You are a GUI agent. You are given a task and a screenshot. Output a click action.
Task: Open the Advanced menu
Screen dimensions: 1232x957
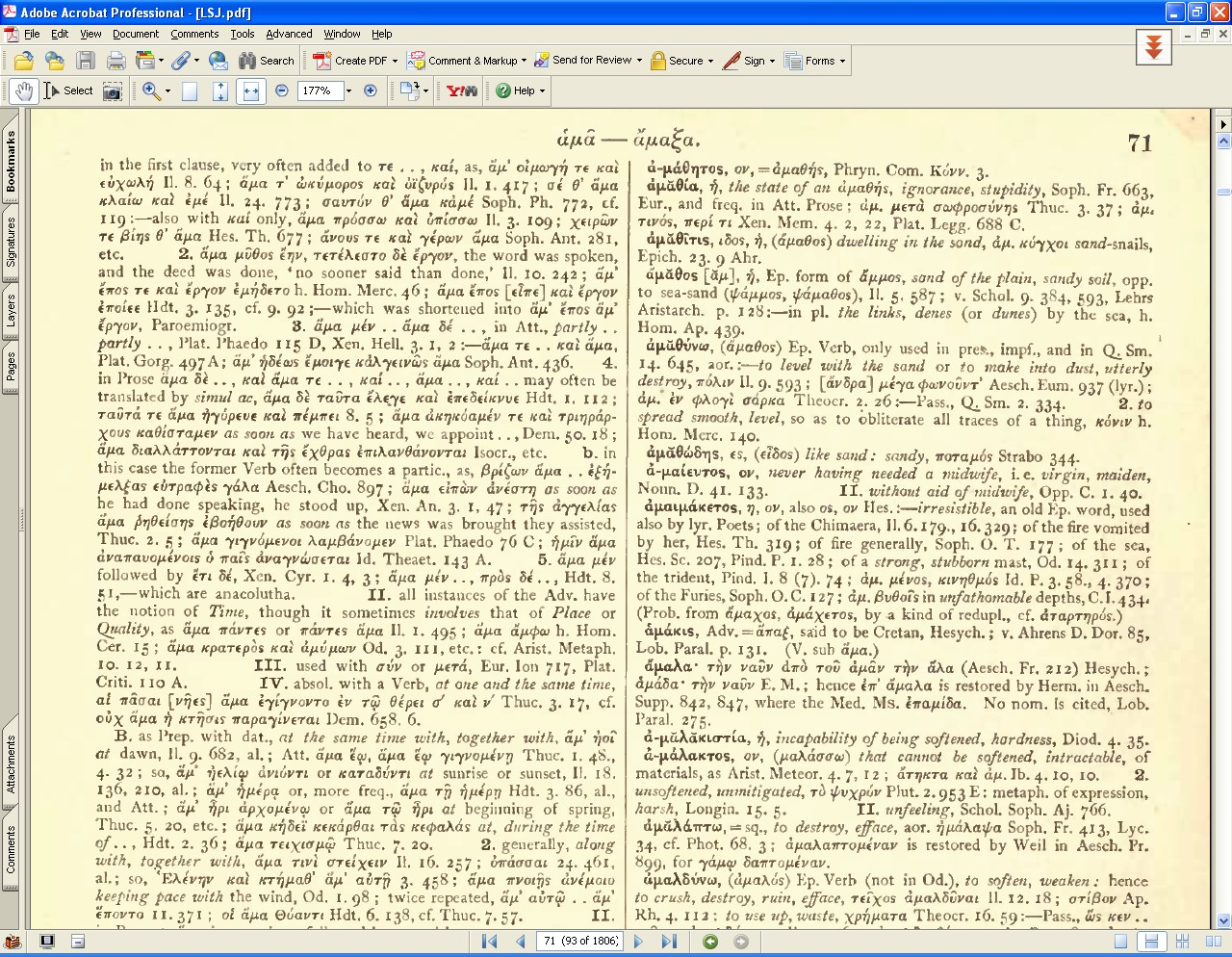pos(289,34)
